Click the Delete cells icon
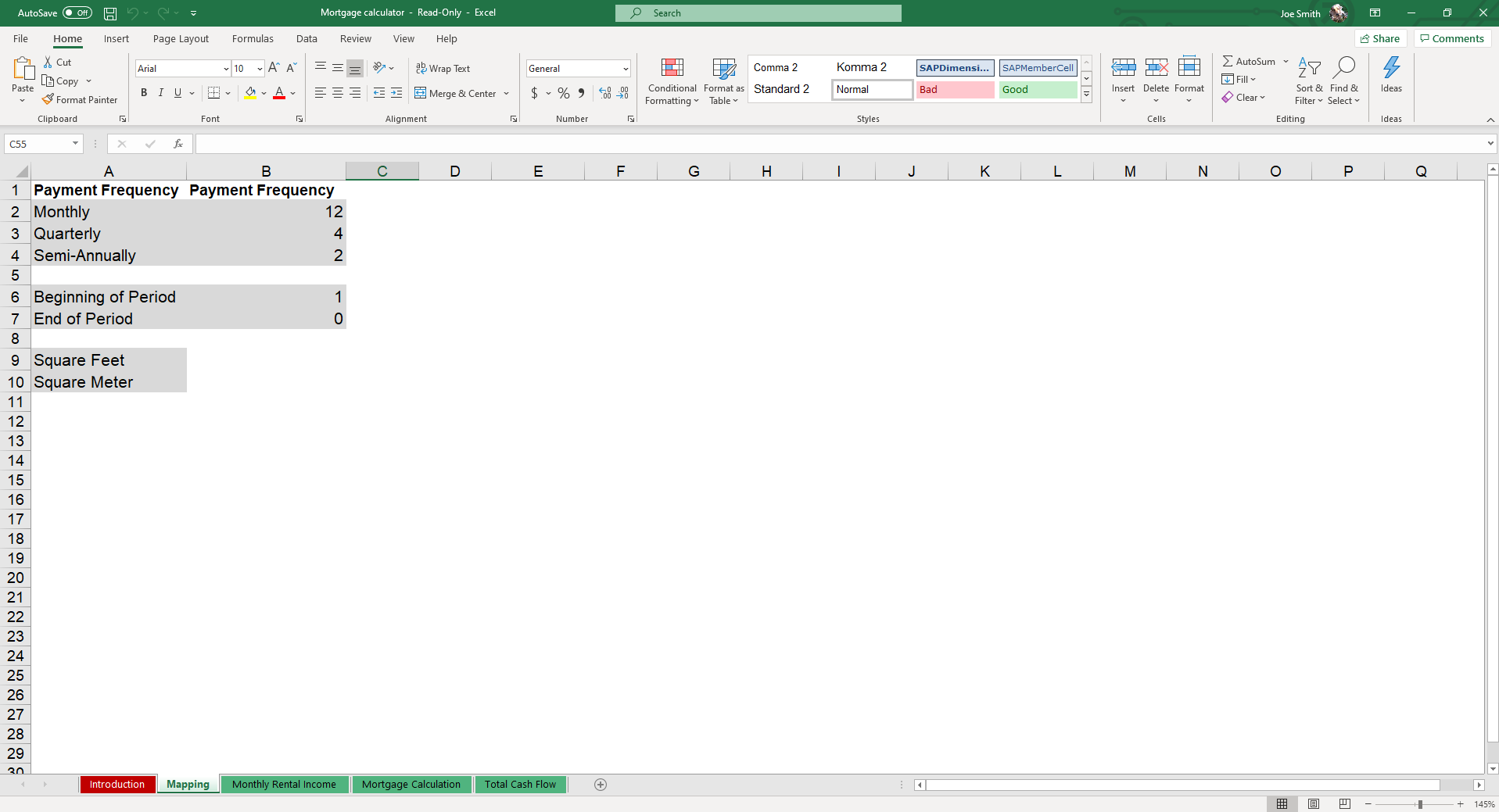This screenshot has width=1499, height=812. pyautogui.click(x=1156, y=69)
